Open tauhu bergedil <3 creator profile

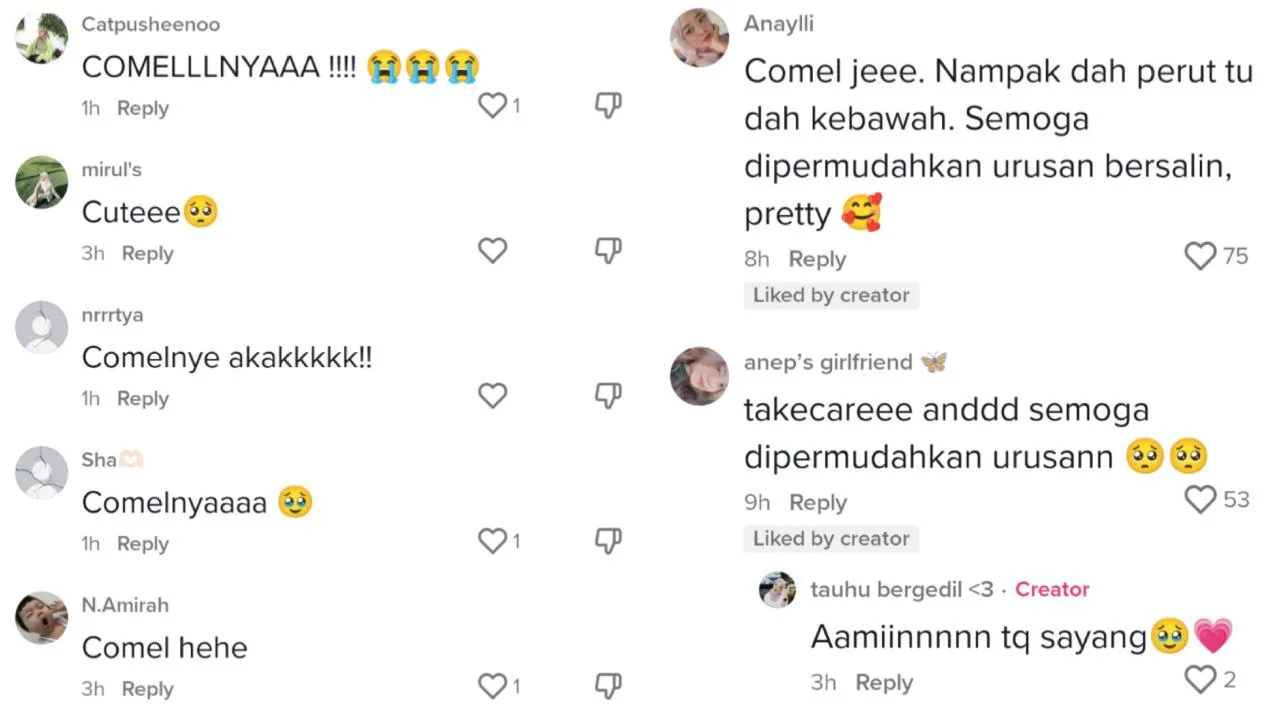click(x=902, y=589)
